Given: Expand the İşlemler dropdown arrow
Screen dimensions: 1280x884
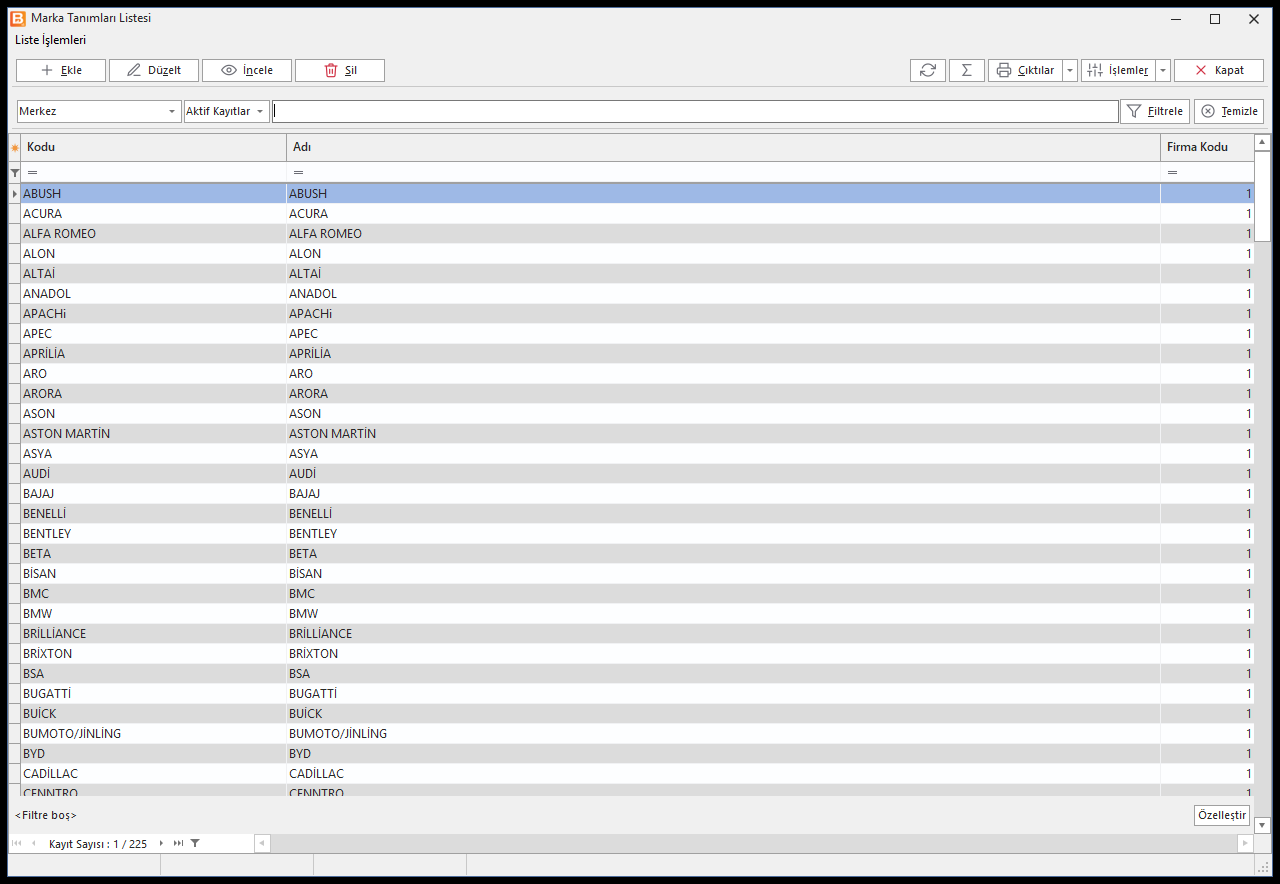Looking at the screenshot, I should pos(1163,70).
